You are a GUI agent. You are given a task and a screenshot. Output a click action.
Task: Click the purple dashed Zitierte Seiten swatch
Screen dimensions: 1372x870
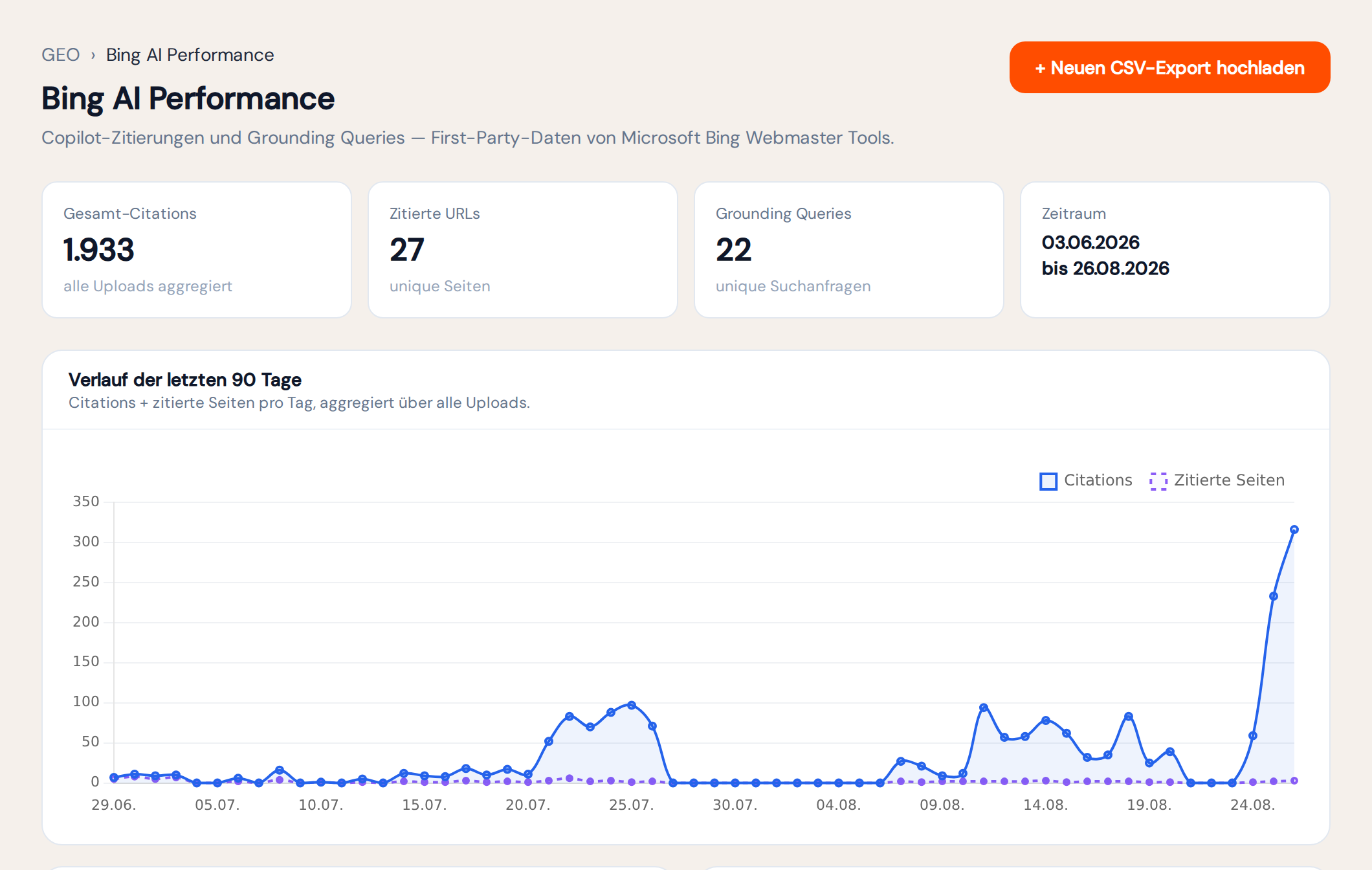point(1158,481)
